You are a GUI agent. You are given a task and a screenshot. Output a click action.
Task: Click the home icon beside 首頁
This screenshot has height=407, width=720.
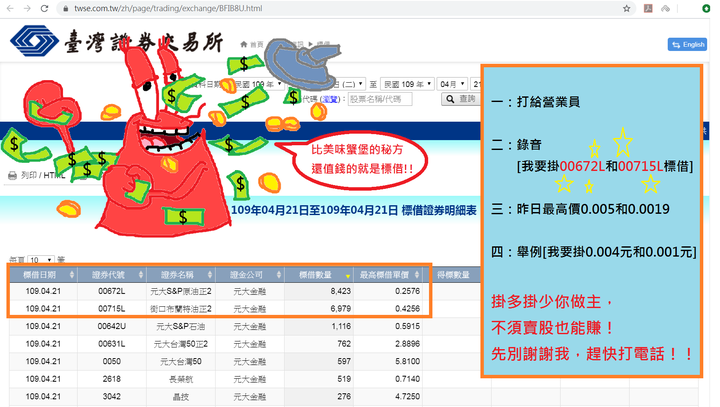tap(244, 44)
